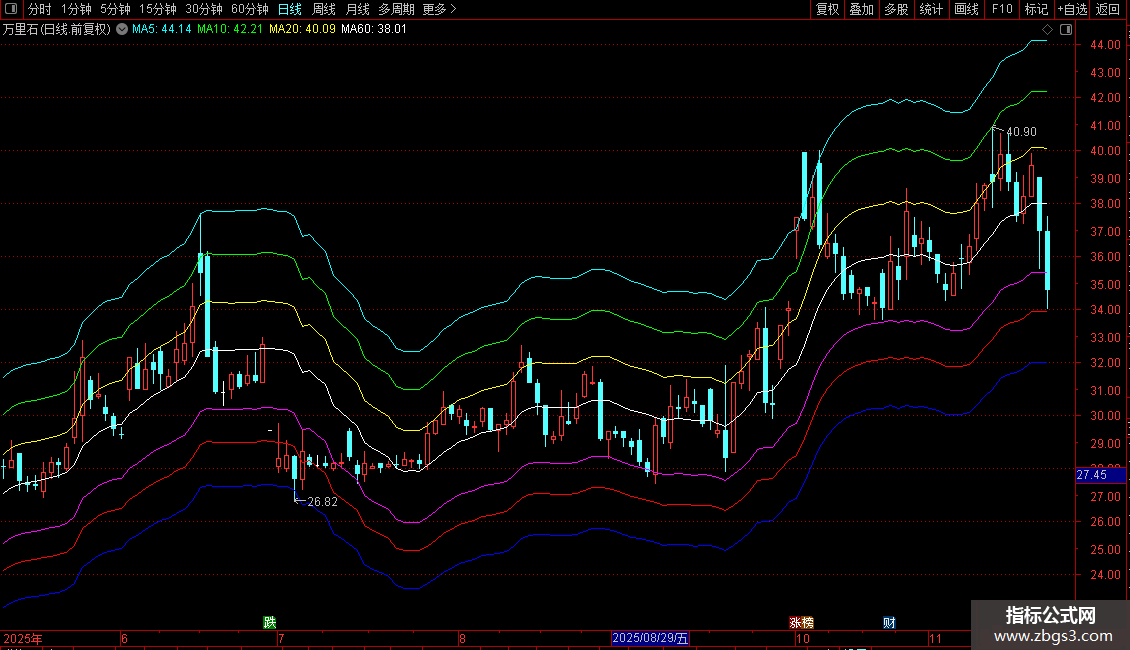
Task: Click the green 跌 event marker
Action: tap(270, 622)
